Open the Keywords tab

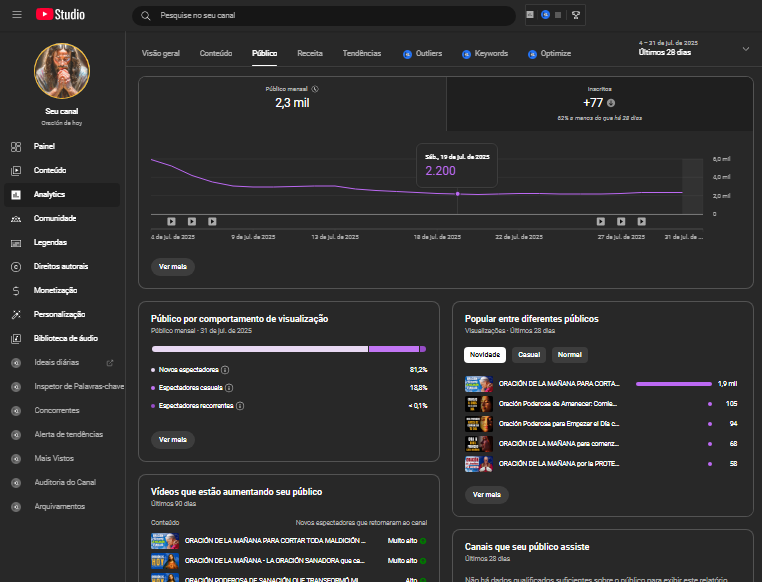[x=485, y=53]
